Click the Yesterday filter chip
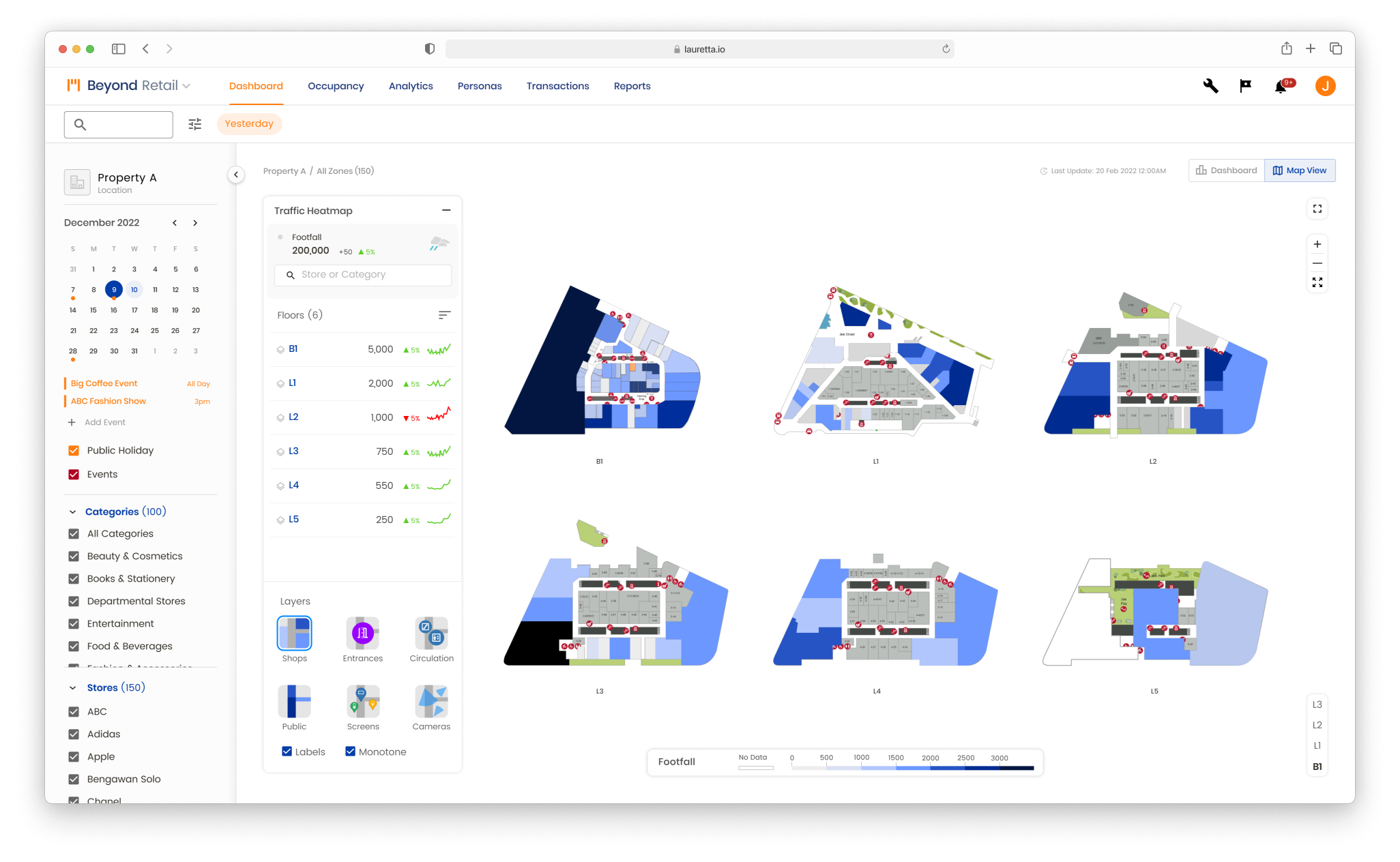Screen dimensions: 1400x862 coord(249,123)
